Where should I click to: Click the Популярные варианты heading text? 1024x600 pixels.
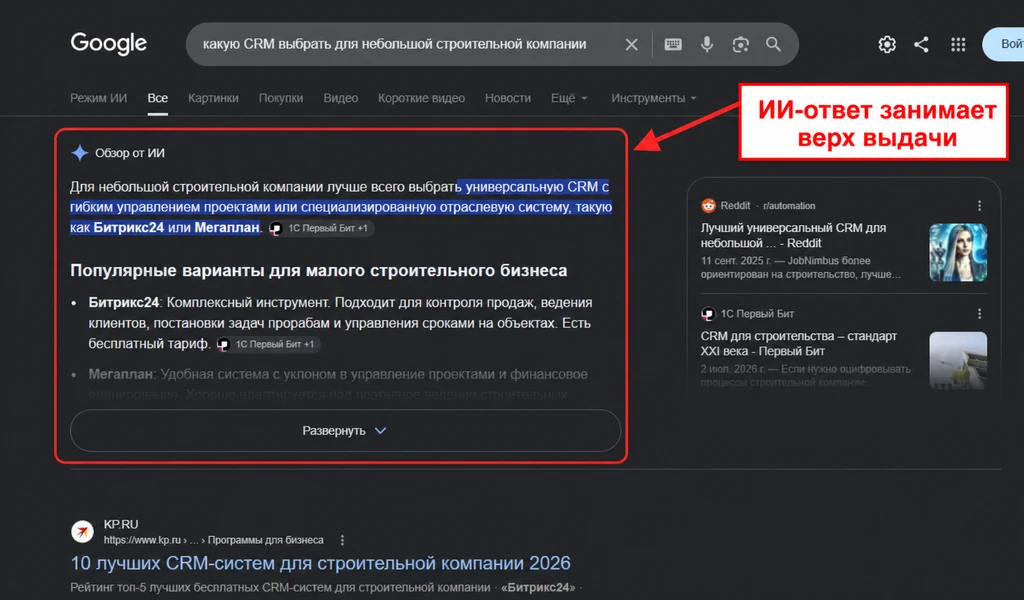point(319,270)
